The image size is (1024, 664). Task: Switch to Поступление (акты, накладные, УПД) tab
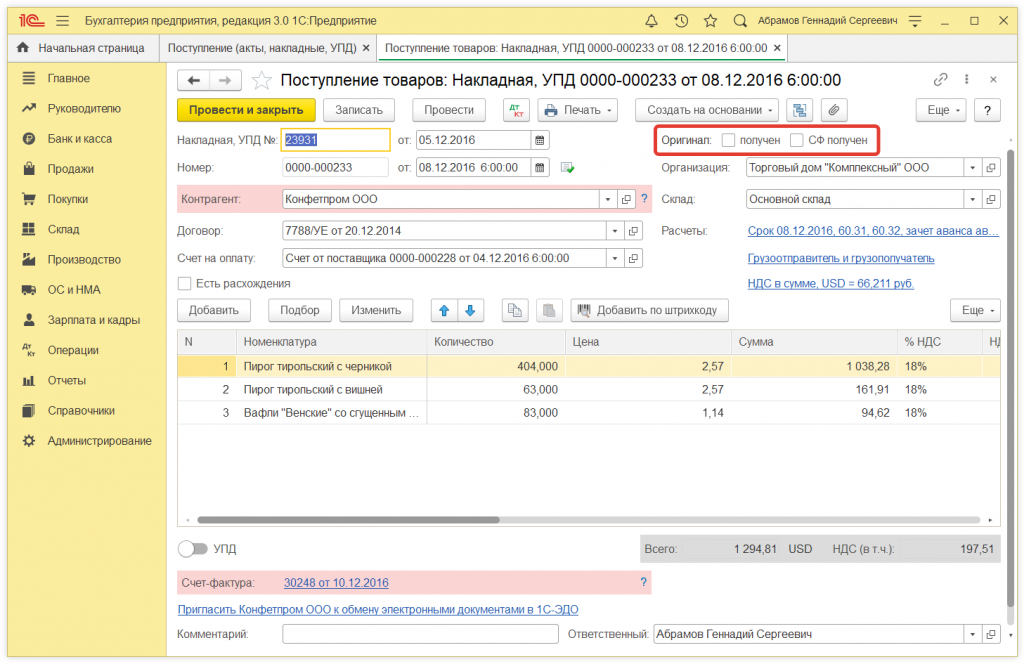click(263, 48)
